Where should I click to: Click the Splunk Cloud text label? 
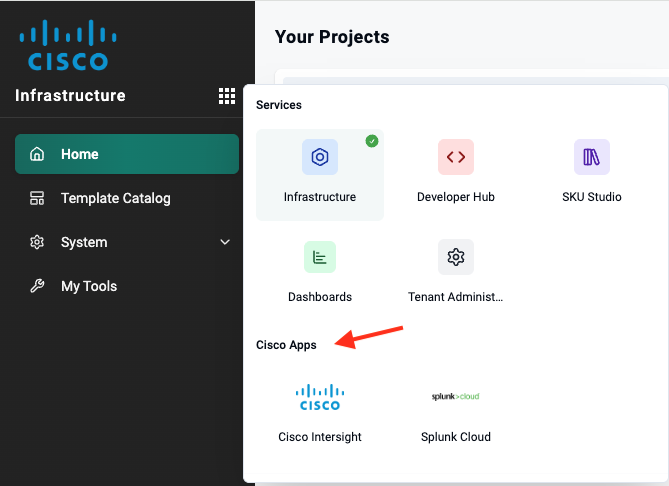click(456, 437)
